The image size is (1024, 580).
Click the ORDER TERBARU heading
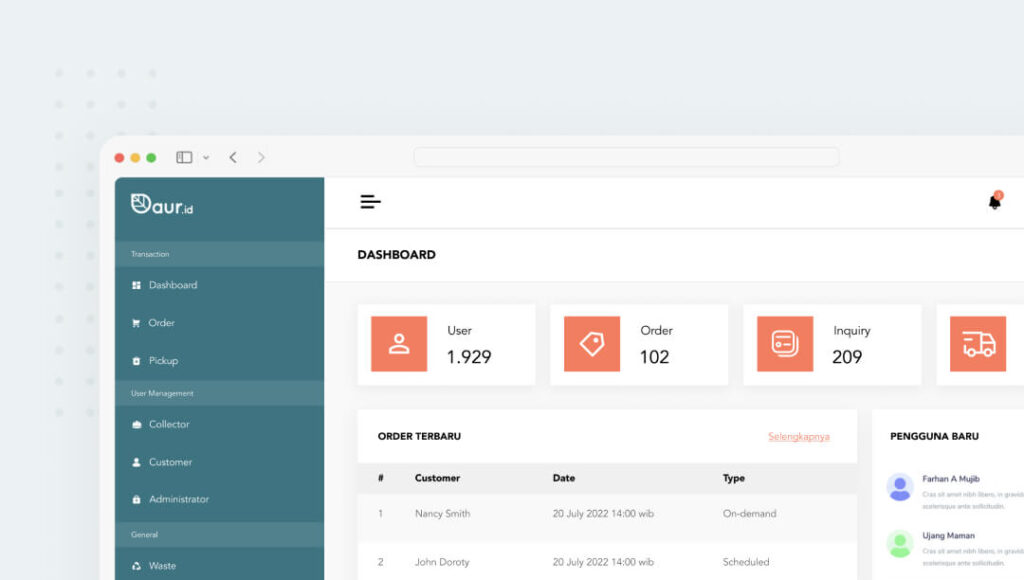[x=419, y=436]
